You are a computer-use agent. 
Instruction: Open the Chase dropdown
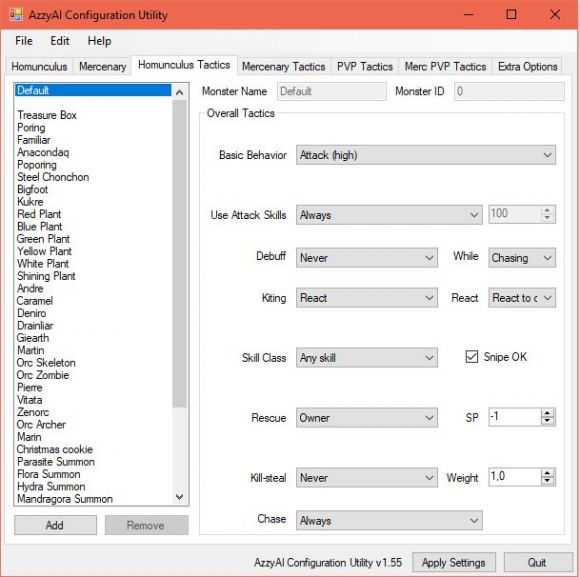tap(389, 521)
